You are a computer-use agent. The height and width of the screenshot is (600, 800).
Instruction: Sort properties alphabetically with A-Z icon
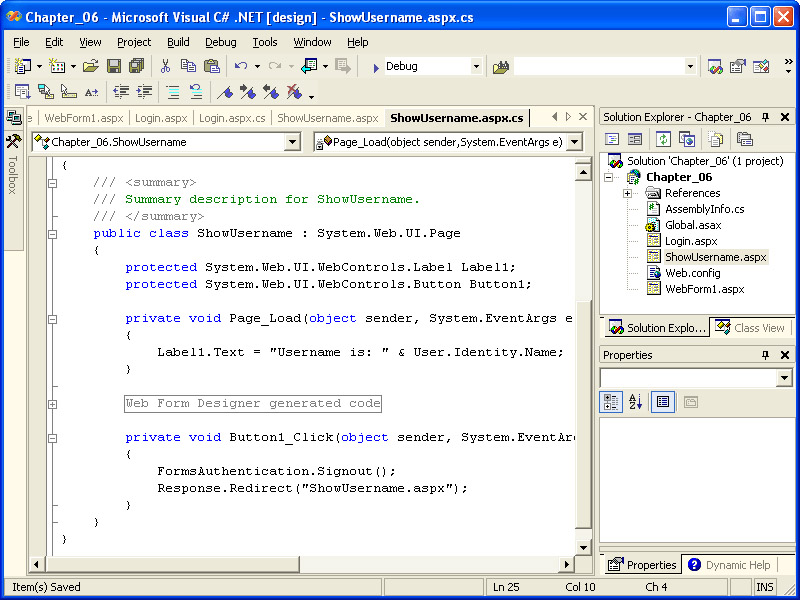636,402
